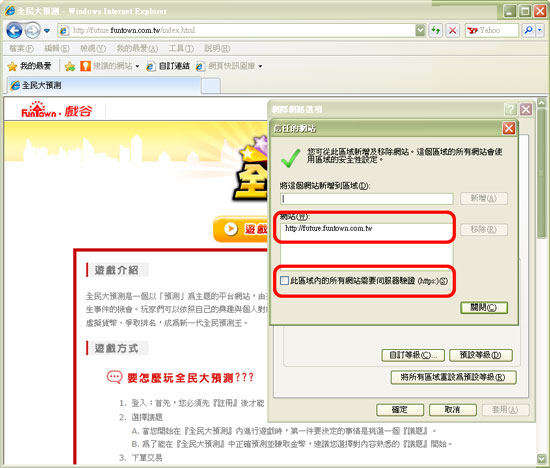Open the 工具(T) menu
The height and width of the screenshot is (468, 550).
(x=181, y=48)
